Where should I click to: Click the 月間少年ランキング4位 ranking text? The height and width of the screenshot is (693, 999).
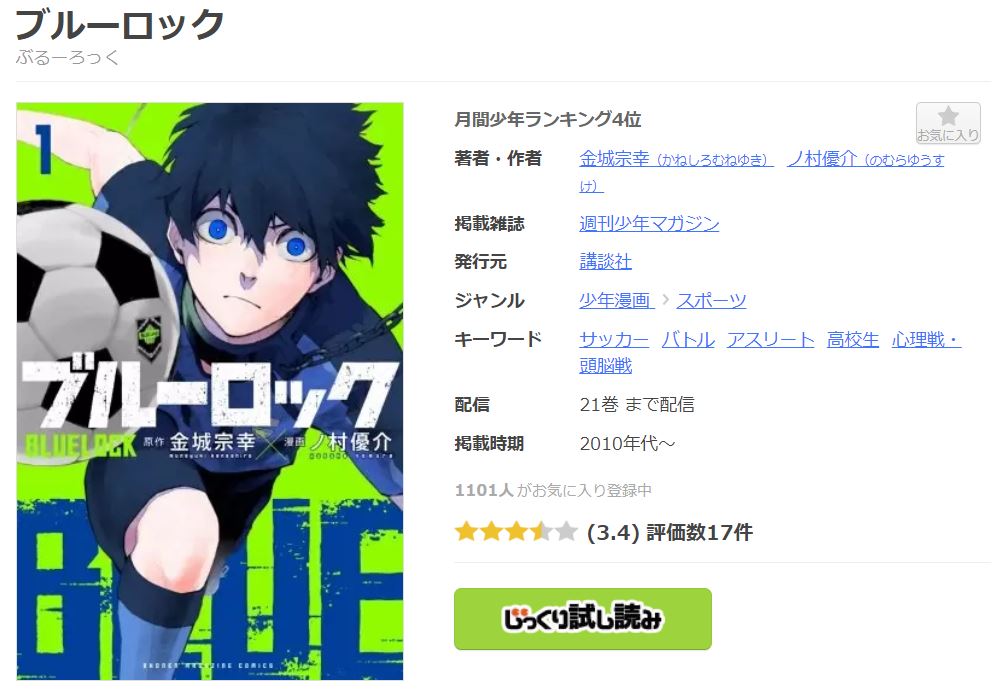(548, 119)
